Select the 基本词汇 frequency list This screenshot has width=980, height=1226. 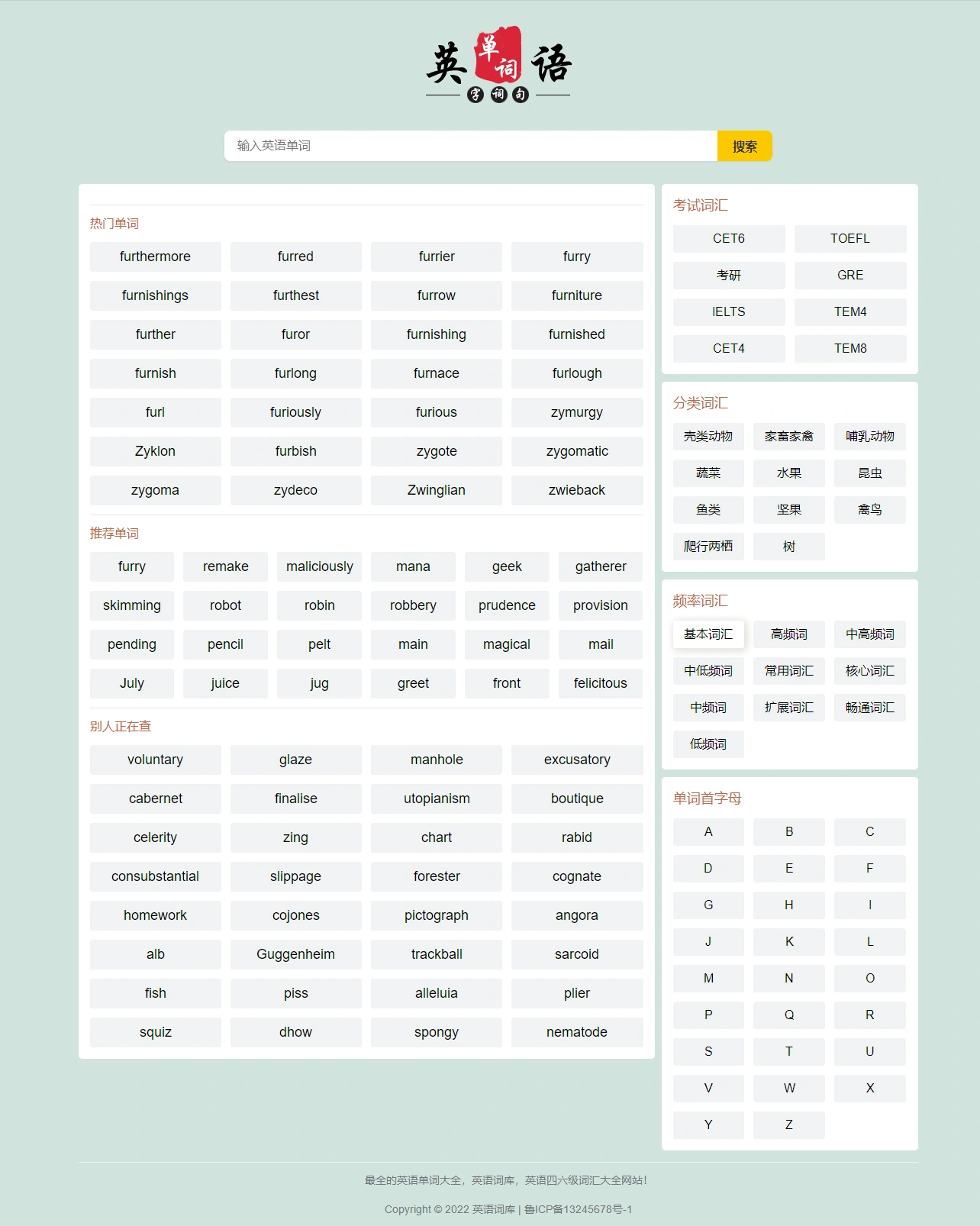point(708,634)
